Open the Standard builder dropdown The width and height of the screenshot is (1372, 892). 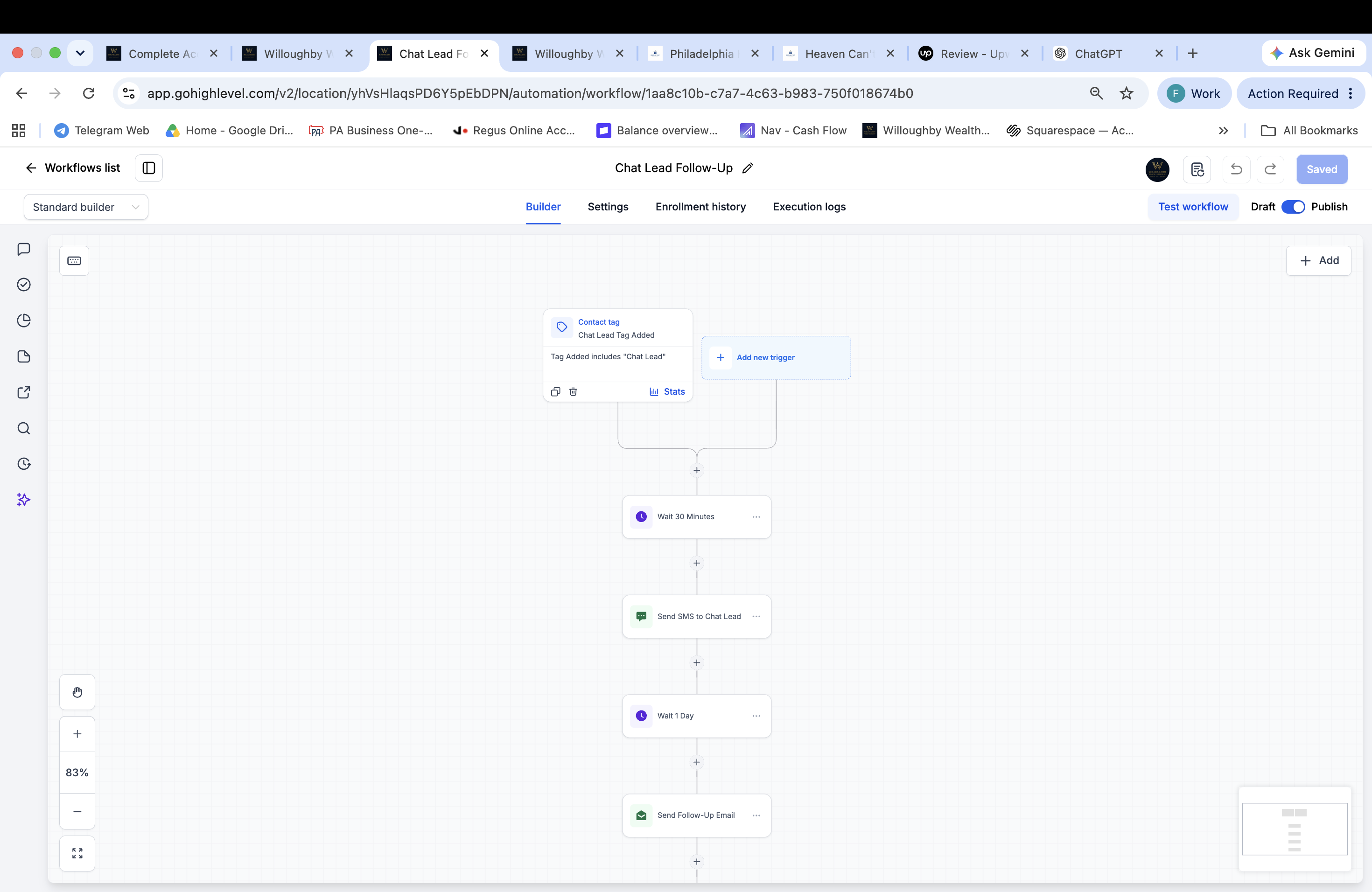(x=86, y=207)
